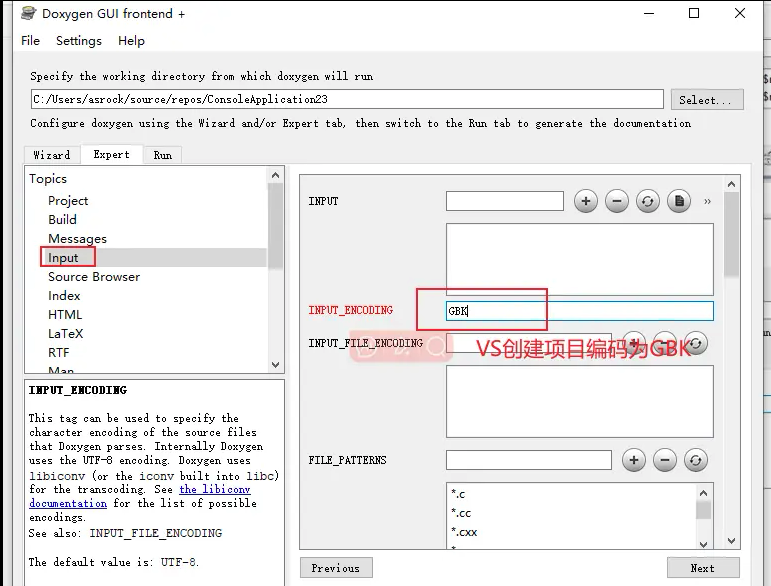Click the INPUT text entry field
Viewport: 771px width, 586px height.
pos(504,201)
